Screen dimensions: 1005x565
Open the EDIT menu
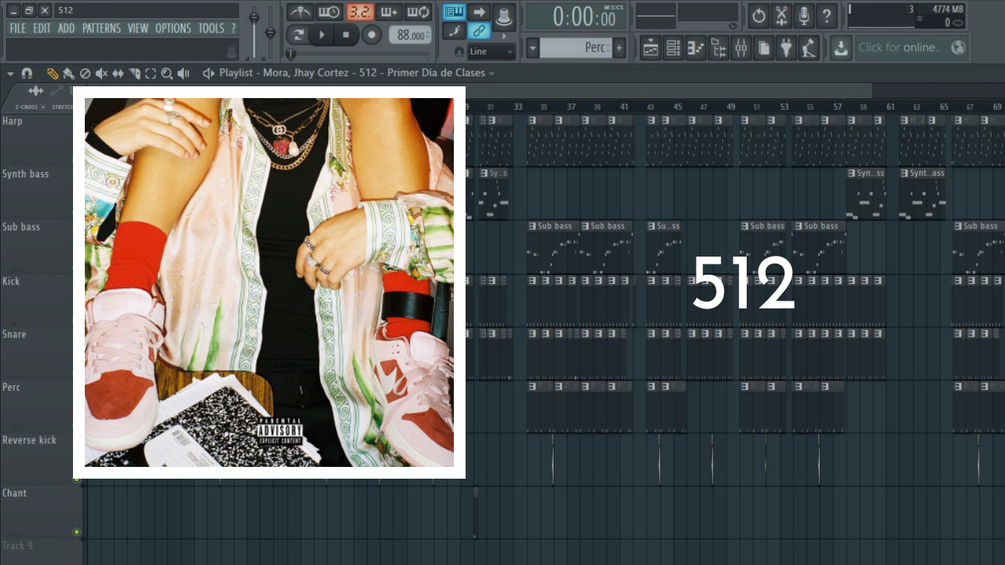click(x=42, y=28)
